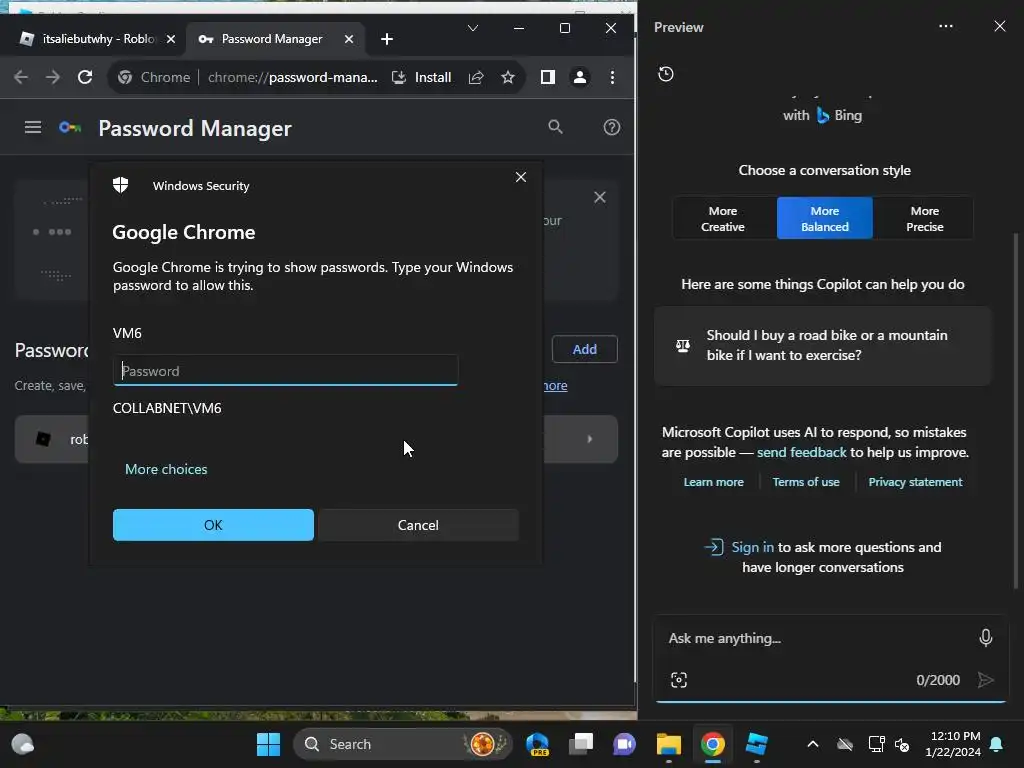
Task: Open Task View on taskbar
Action: [x=581, y=744]
